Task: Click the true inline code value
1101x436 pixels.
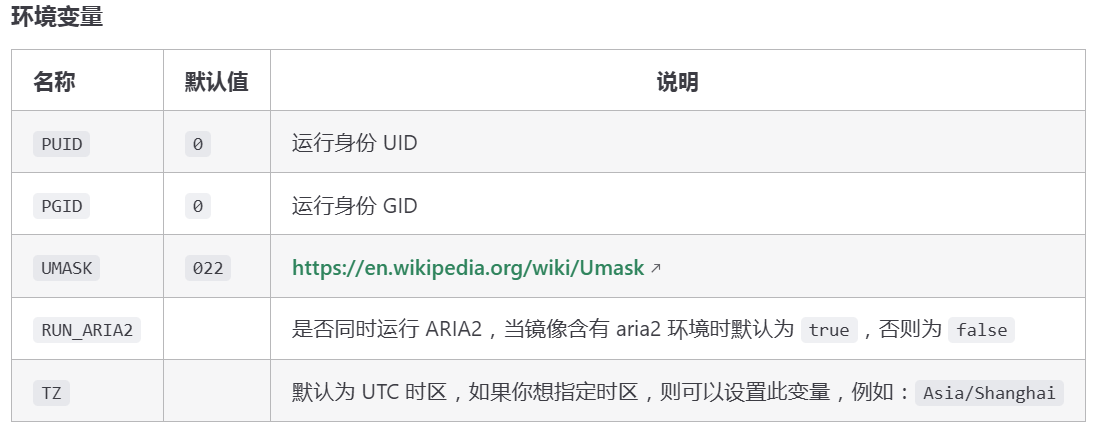Action: (x=829, y=330)
